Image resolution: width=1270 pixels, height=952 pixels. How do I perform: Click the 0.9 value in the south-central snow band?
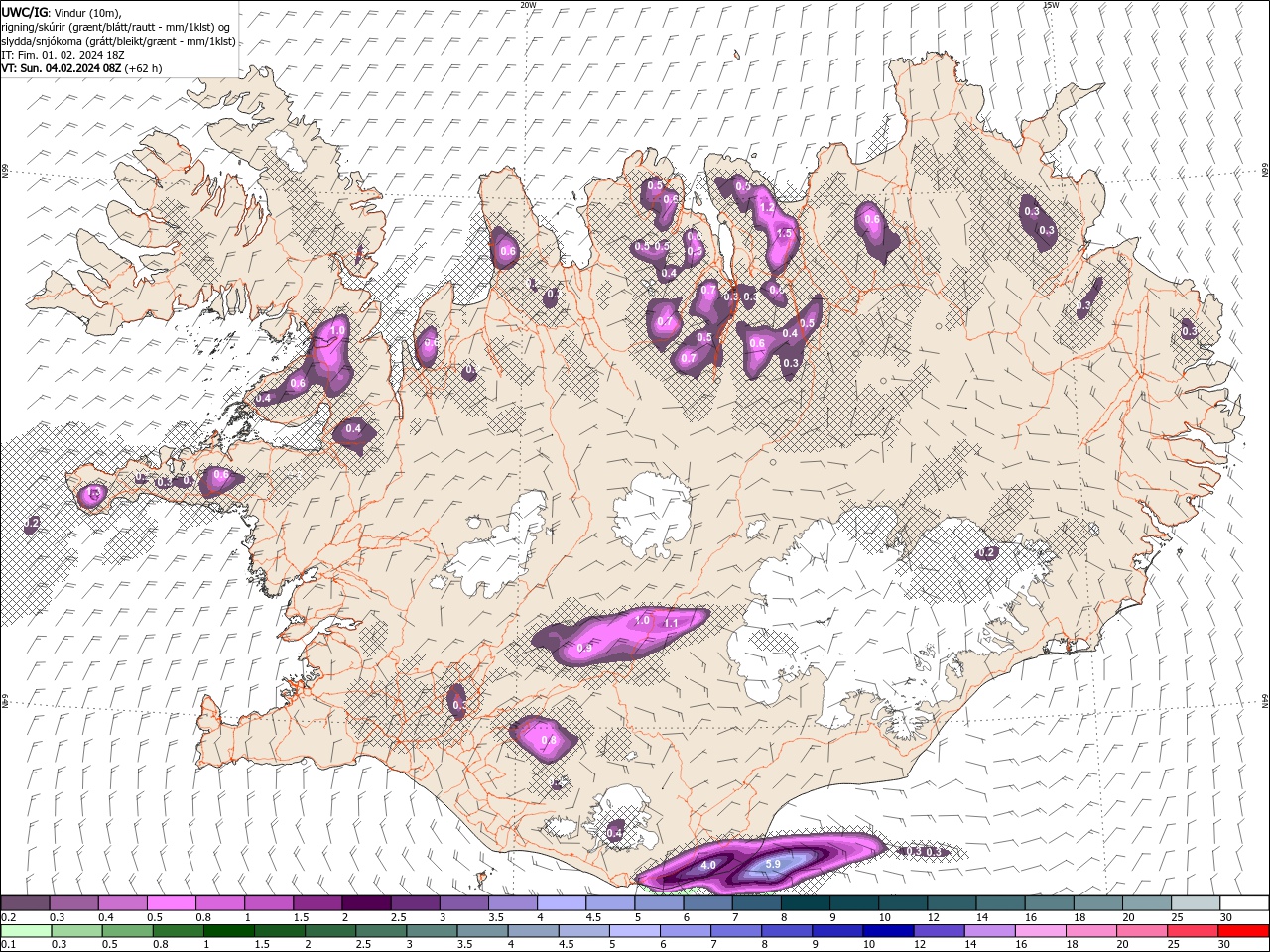(584, 648)
